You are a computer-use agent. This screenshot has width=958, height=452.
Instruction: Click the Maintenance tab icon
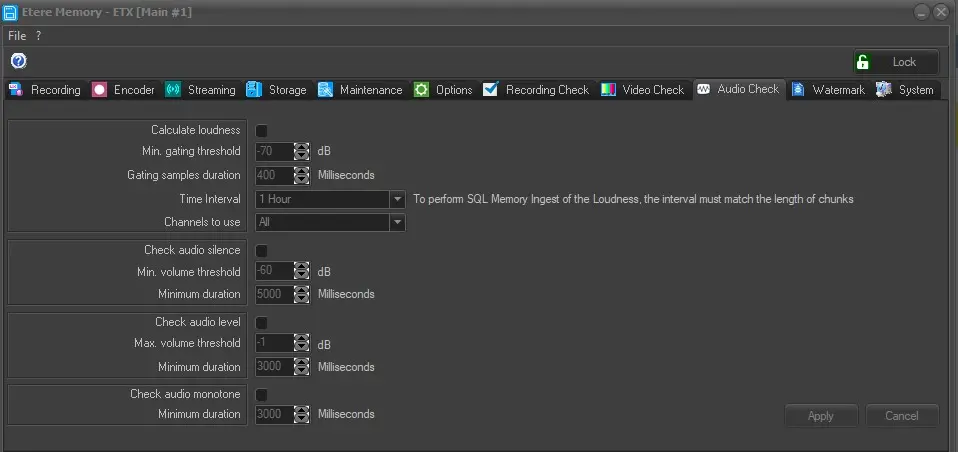(x=326, y=90)
